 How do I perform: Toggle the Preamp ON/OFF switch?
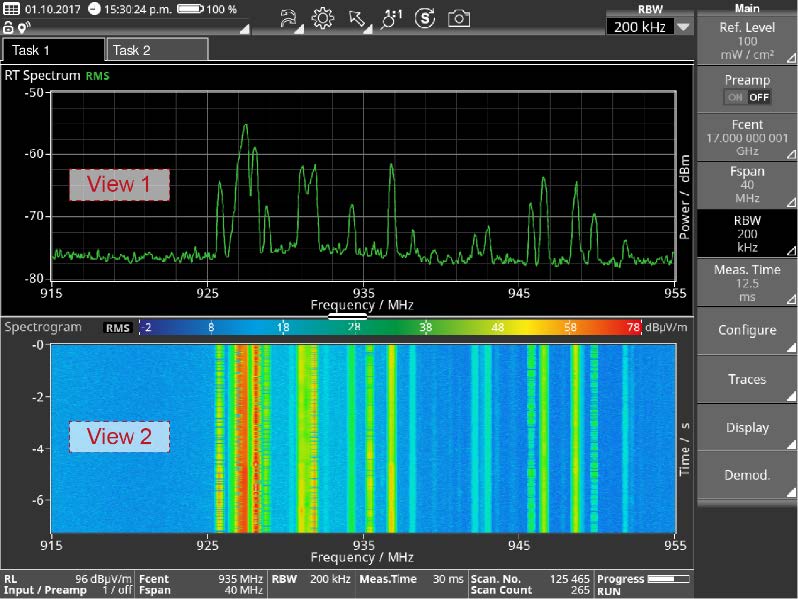(x=747, y=97)
